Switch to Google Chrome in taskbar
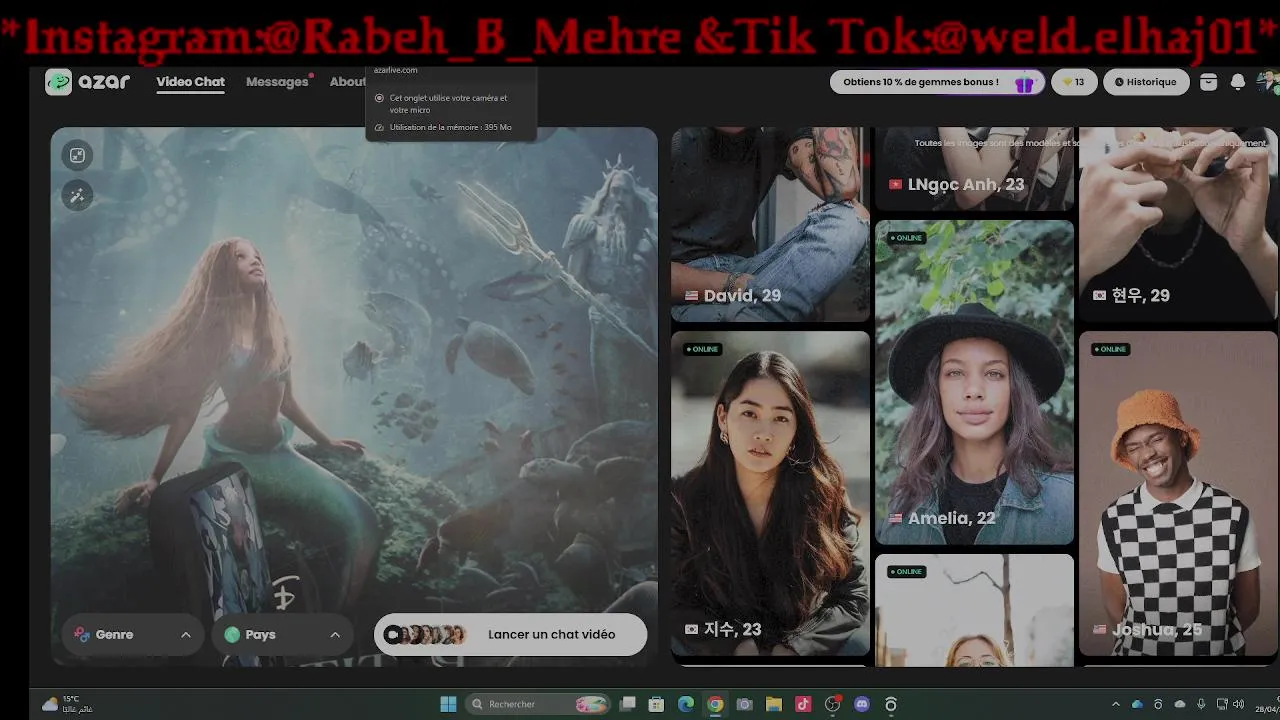This screenshot has height=720, width=1280. pos(715,704)
